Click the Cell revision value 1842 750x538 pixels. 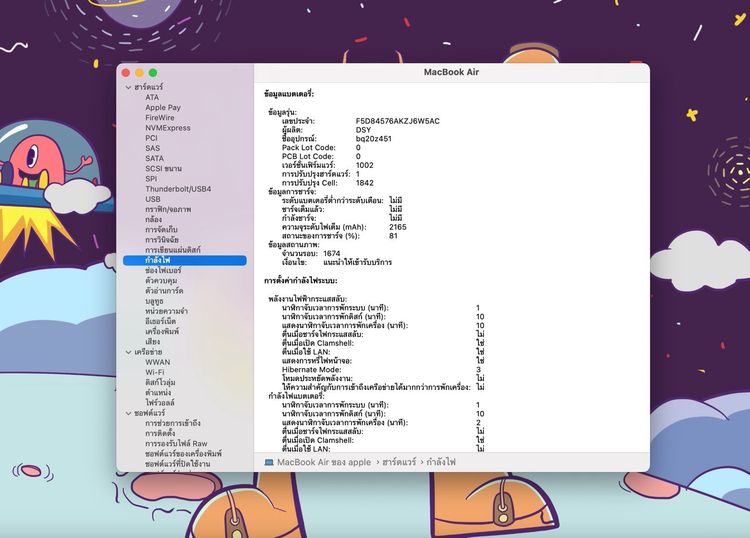click(364, 183)
